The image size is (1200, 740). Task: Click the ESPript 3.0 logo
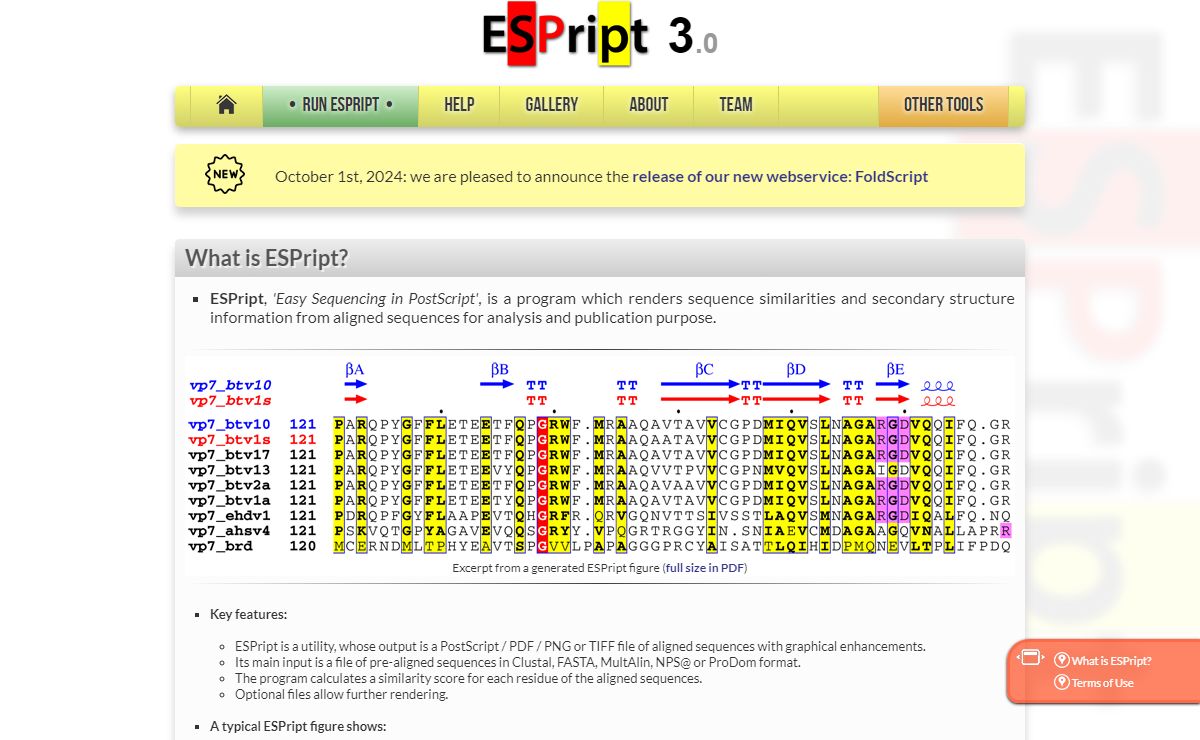(x=600, y=36)
